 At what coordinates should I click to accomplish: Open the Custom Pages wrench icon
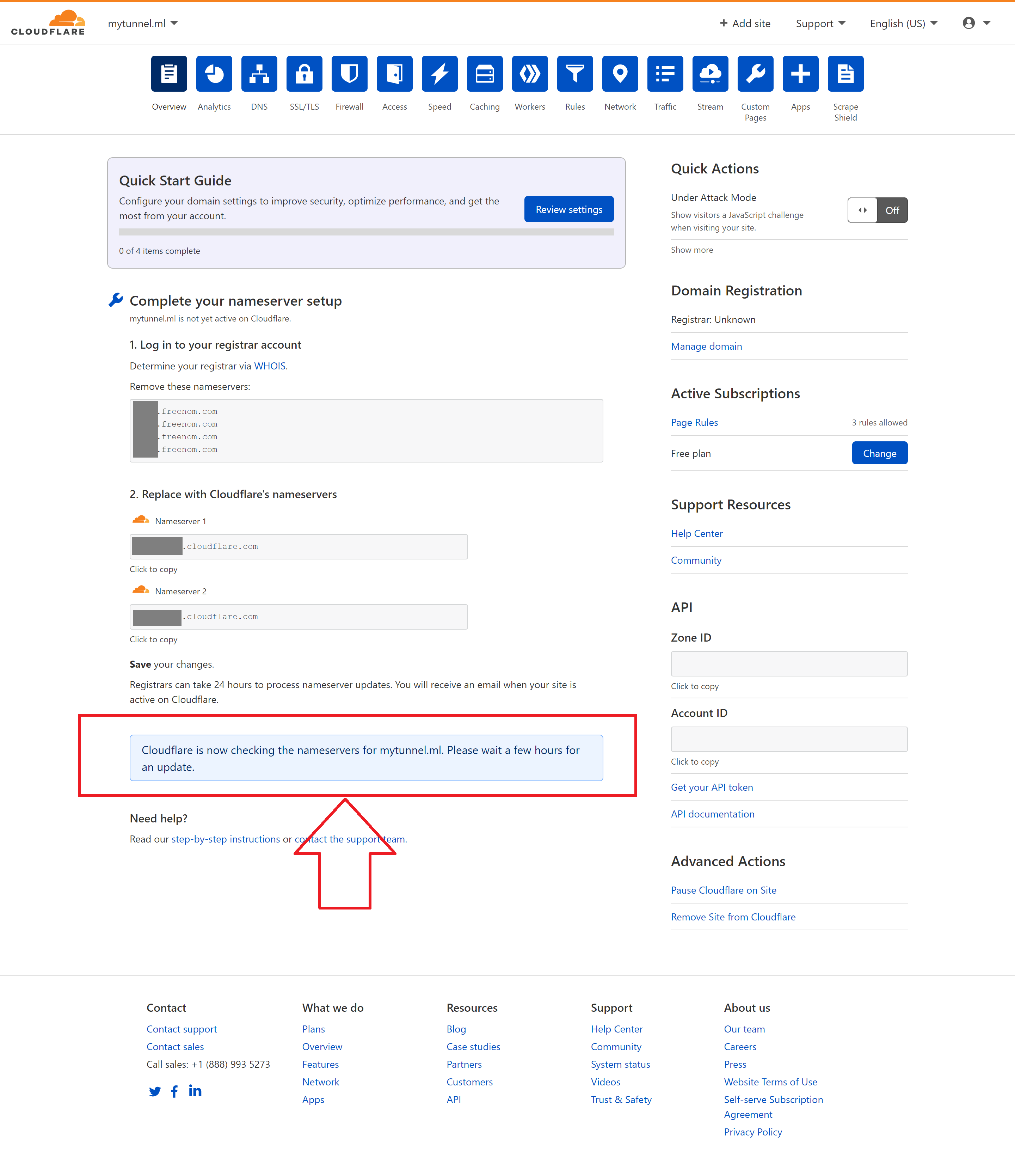(755, 74)
